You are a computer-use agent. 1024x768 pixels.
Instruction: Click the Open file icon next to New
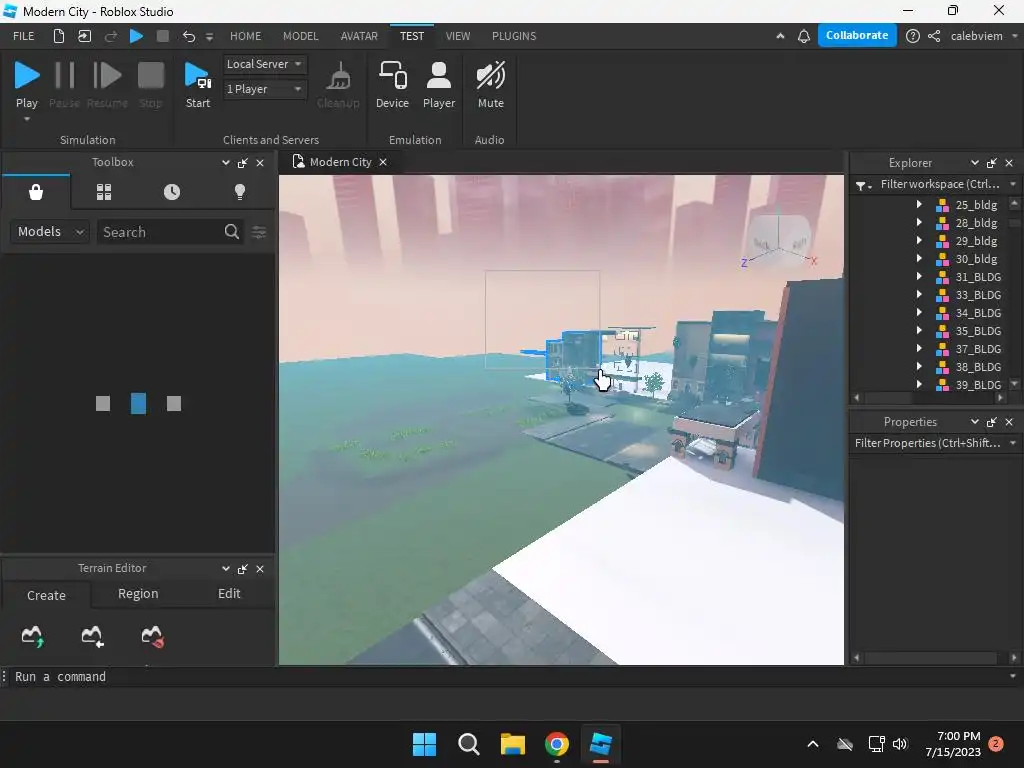(x=84, y=36)
